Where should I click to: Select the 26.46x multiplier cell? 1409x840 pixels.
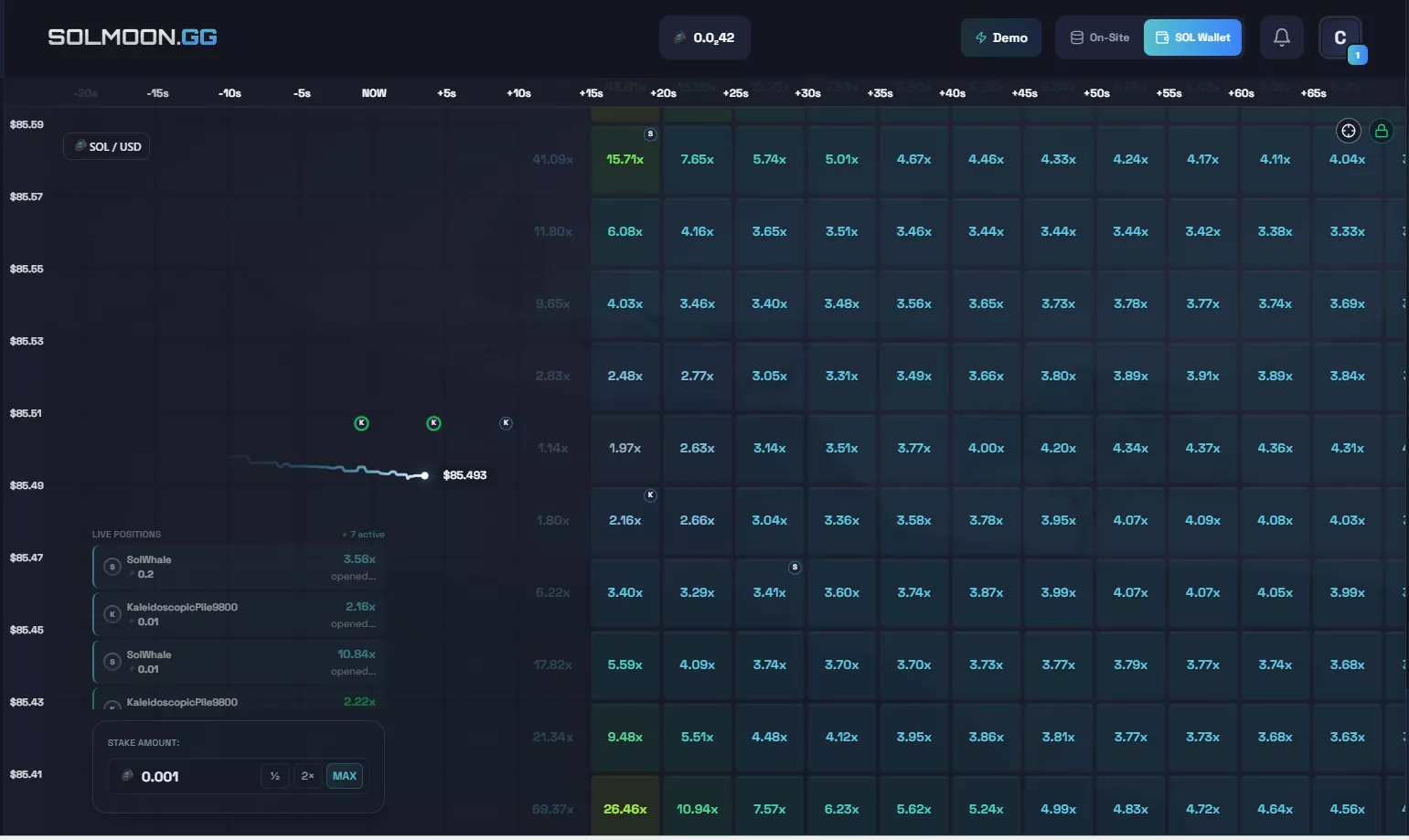pos(624,808)
